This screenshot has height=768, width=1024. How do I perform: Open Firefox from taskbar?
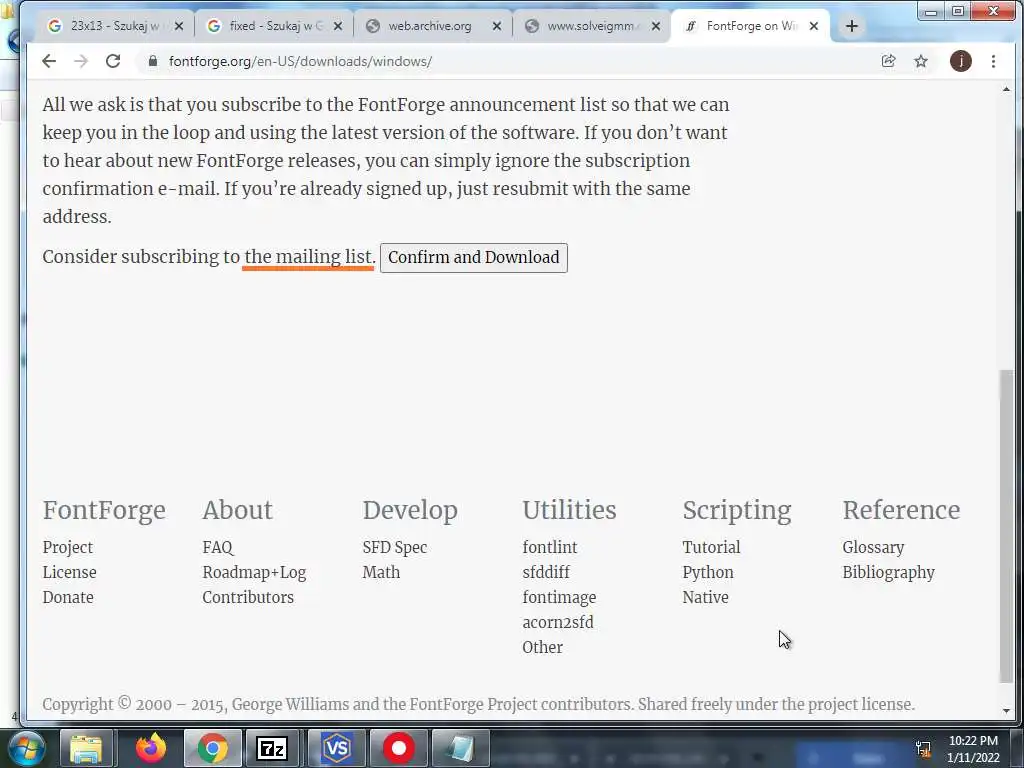coord(151,748)
